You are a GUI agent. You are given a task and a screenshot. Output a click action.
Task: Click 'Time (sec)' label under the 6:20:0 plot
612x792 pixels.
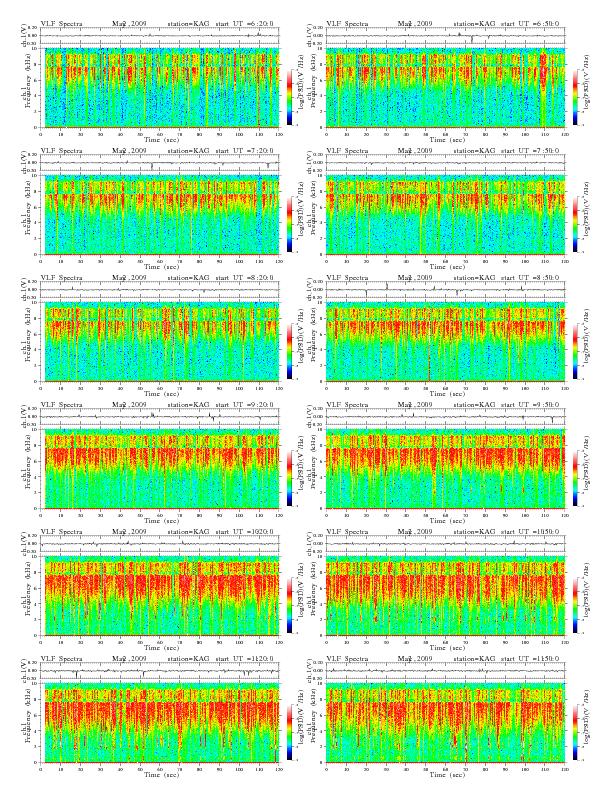[162, 139]
